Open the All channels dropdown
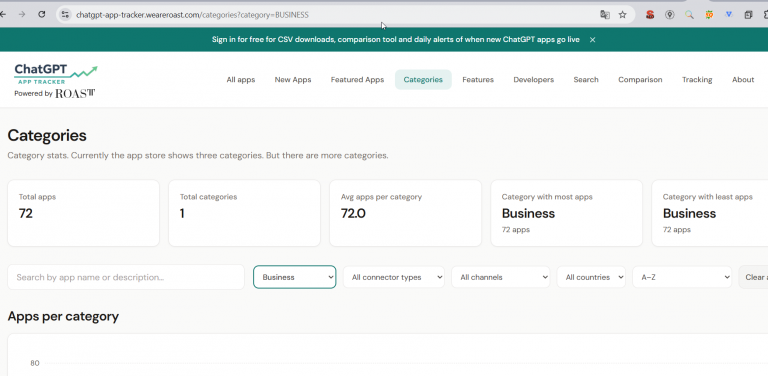The width and height of the screenshot is (768, 376). (x=501, y=277)
